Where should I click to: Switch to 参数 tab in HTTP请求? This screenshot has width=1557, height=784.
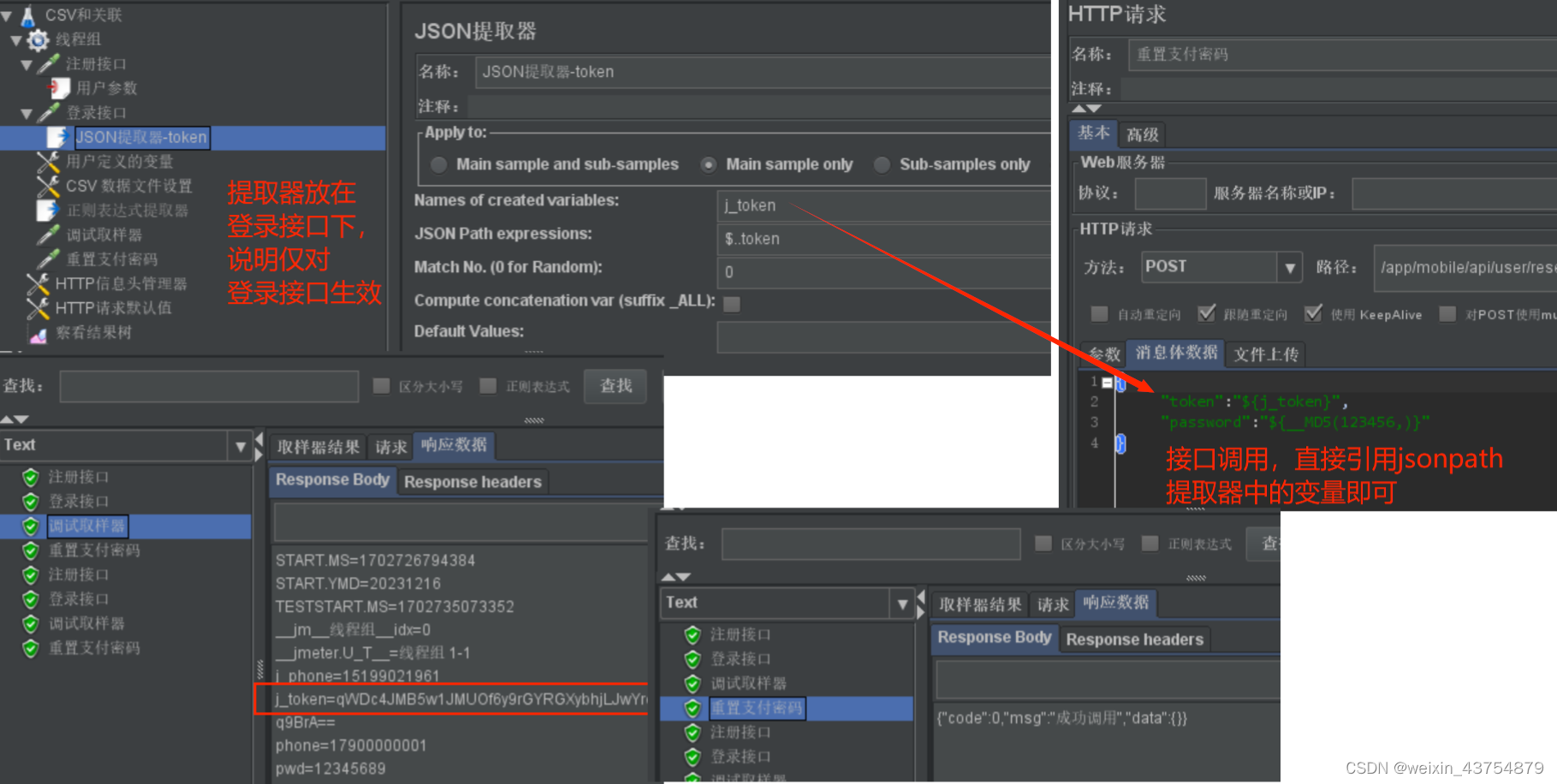coord(1104,354)
